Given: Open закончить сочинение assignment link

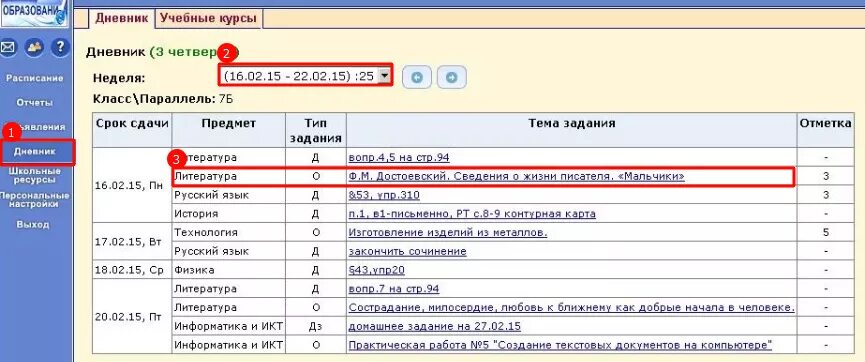Looking at the screenshot, I should (x=407, y=252).
